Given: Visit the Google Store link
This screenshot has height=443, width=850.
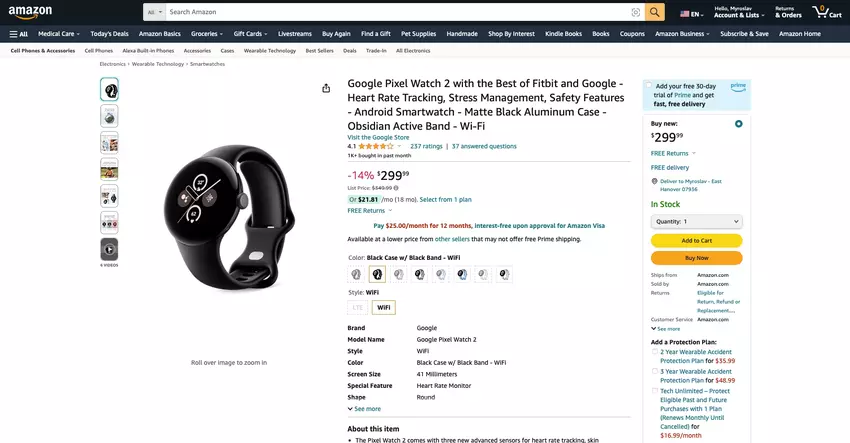Looking at the screenshot, I should 378,137.
